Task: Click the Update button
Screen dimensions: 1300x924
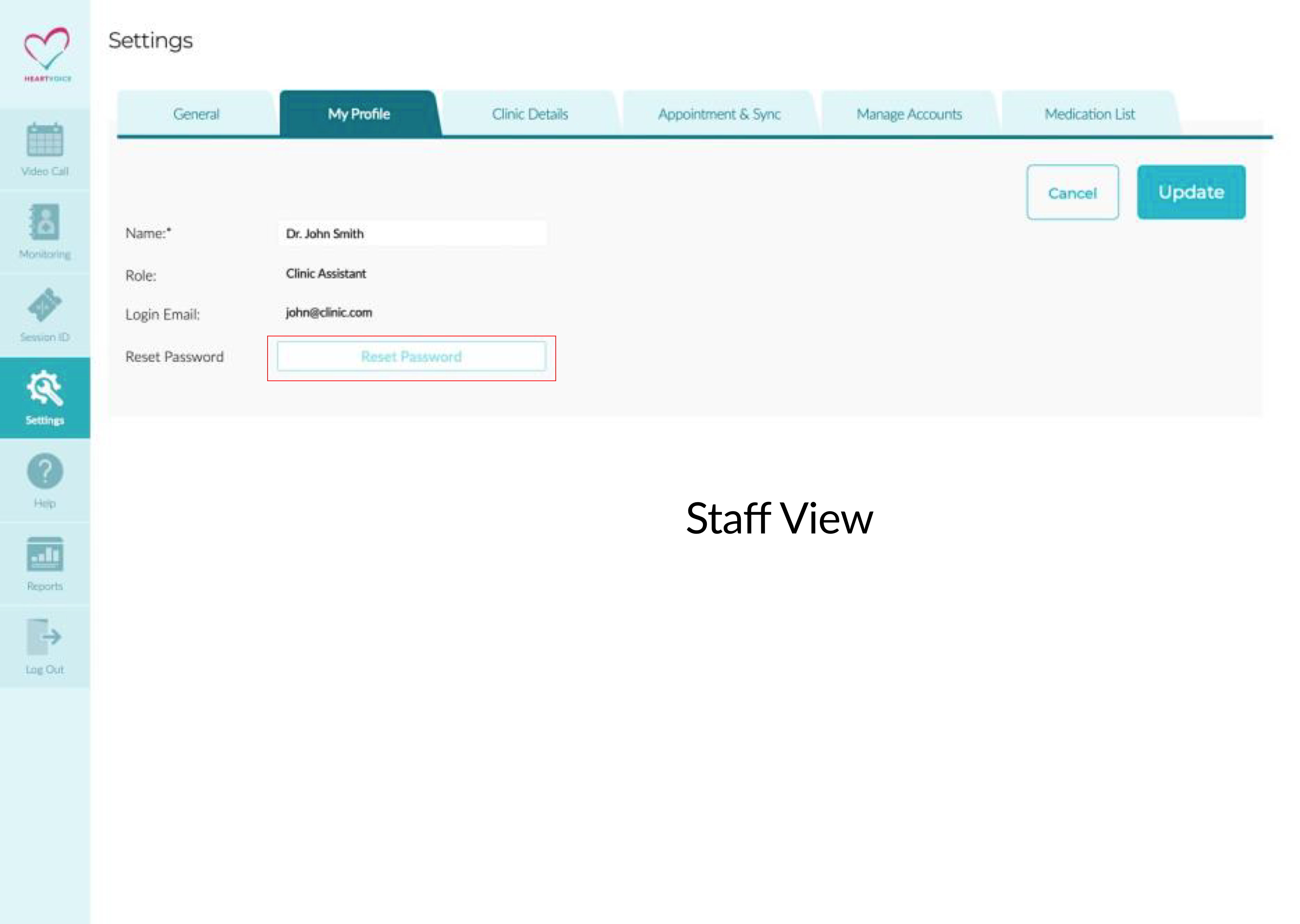Action: [1191, 192]
